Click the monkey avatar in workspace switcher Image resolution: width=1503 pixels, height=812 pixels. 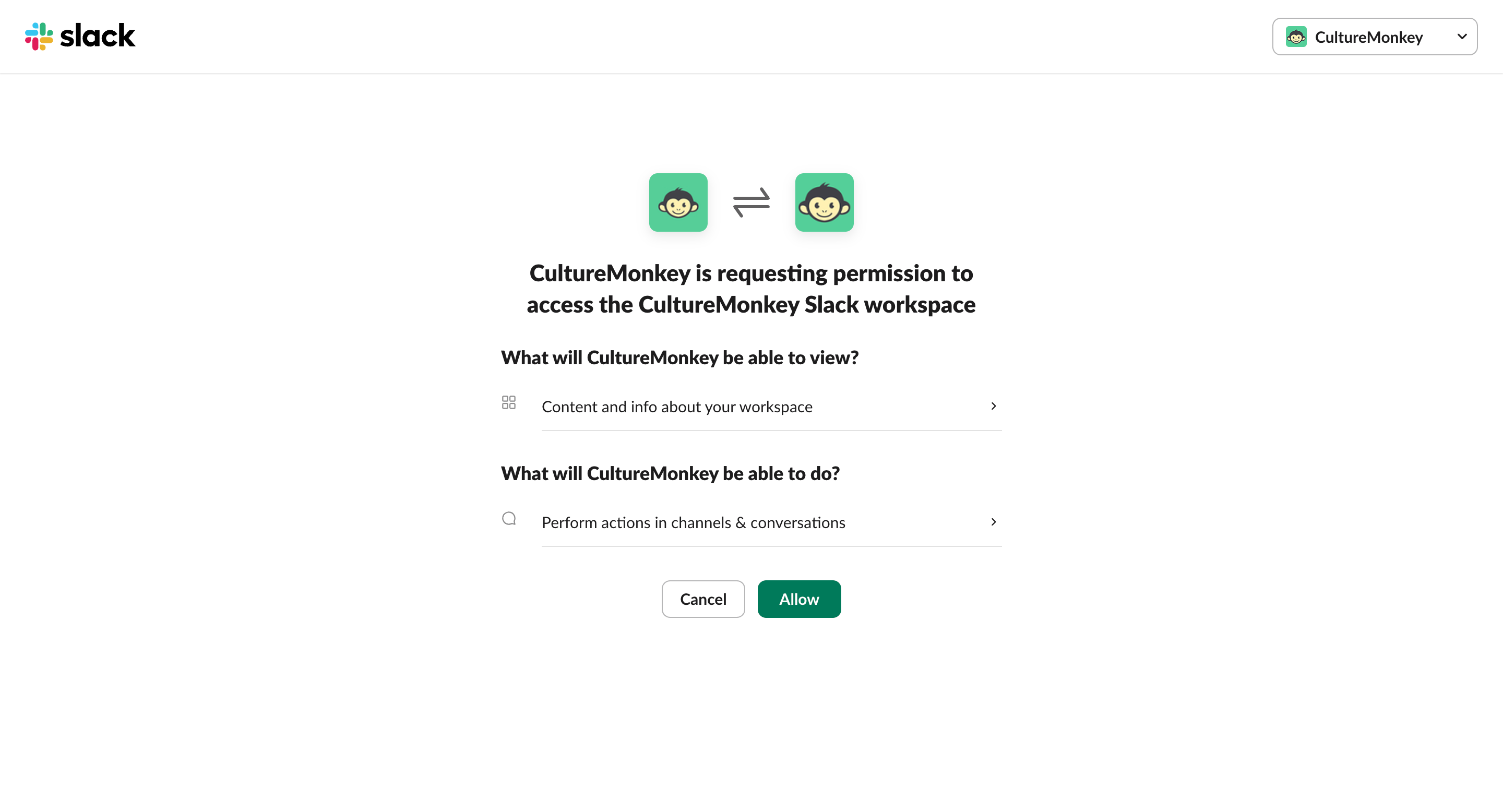[1296, 37]
